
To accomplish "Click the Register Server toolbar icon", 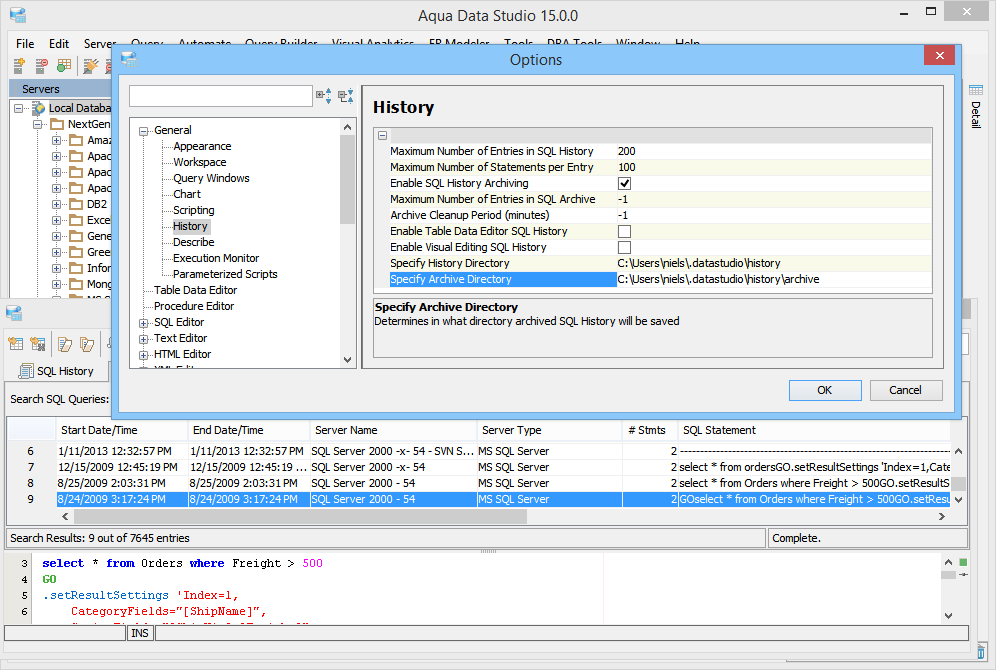I will coord(19,65).
